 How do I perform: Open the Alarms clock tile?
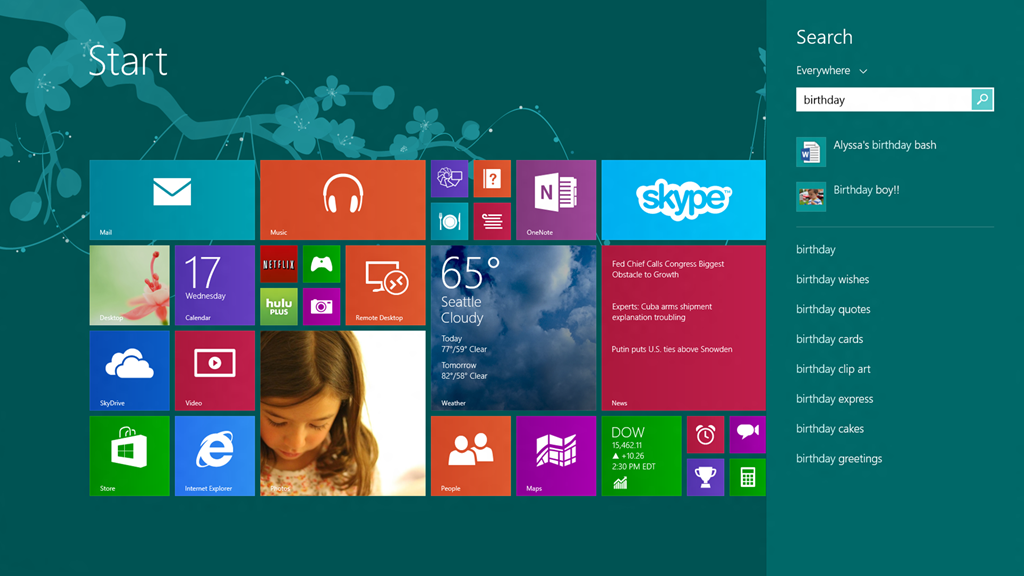(705, 434)
